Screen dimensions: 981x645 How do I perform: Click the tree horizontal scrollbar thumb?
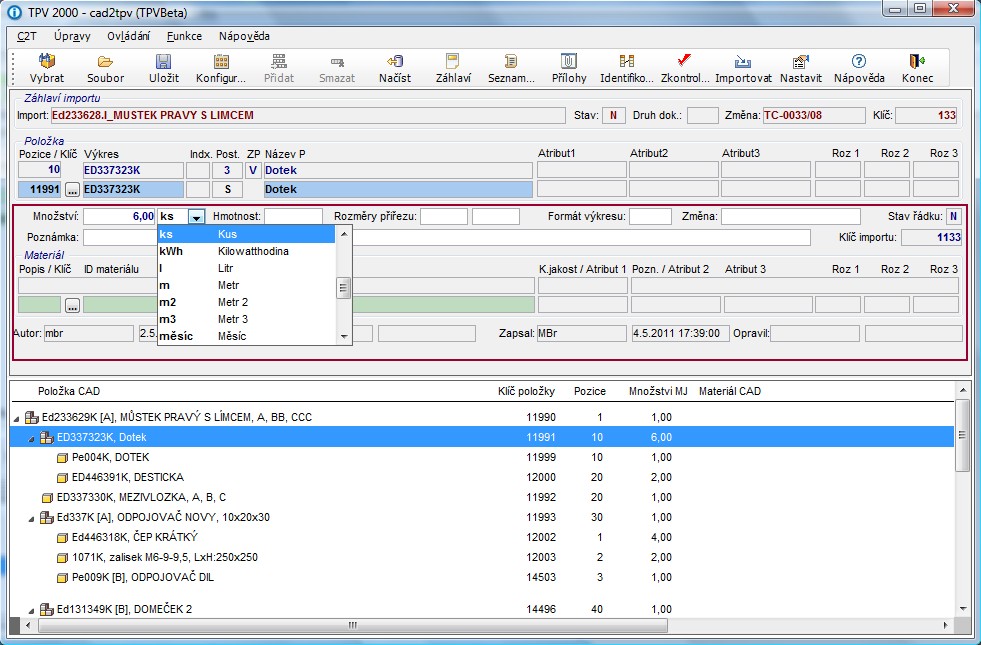click(x=353, y=625)
